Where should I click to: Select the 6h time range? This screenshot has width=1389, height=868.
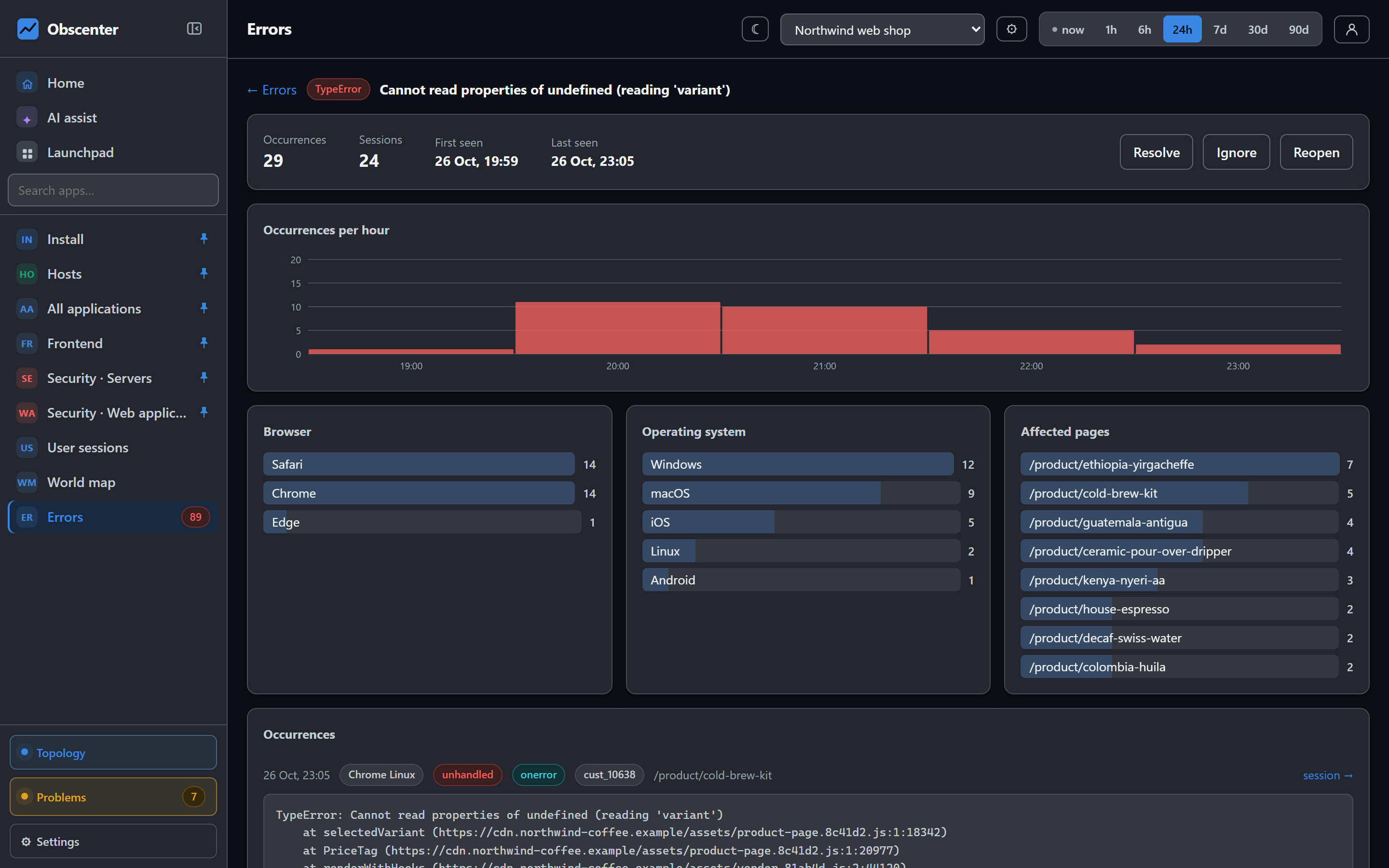tap(1144, 30)
